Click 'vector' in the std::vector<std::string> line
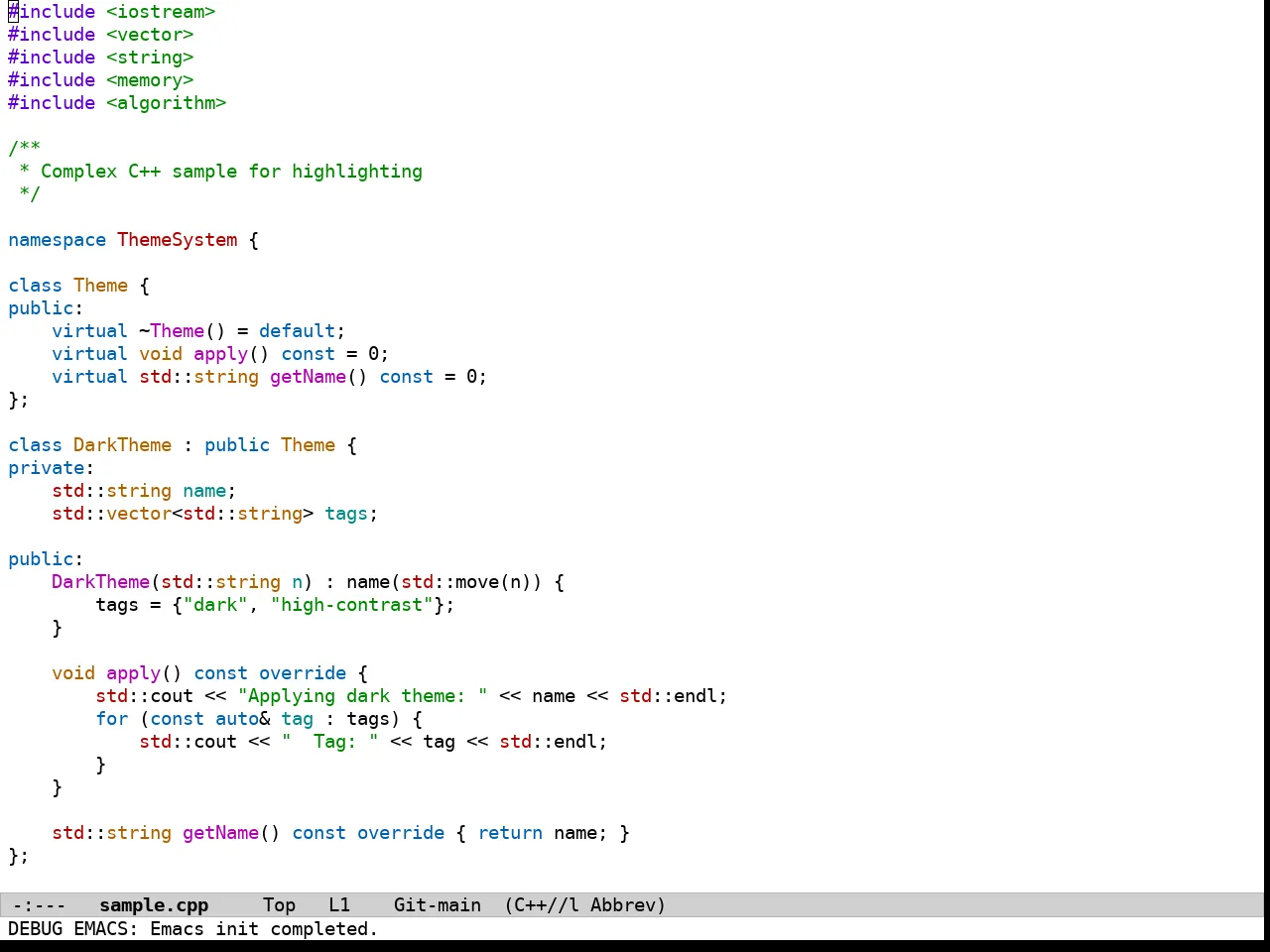This screenshot has height=952, width=1270. [139, 514]
